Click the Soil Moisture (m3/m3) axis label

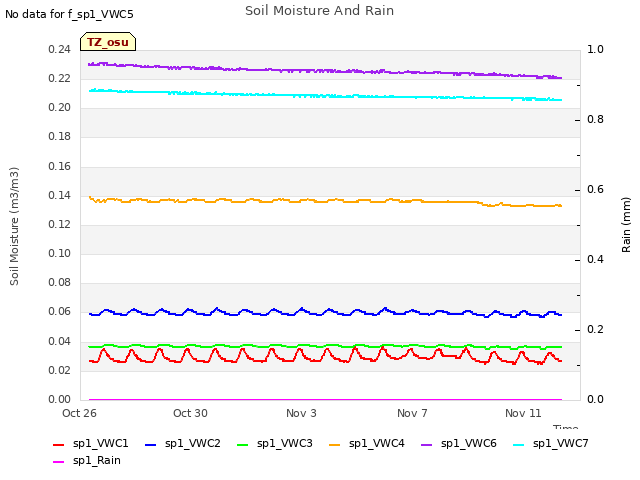(14, 226)
